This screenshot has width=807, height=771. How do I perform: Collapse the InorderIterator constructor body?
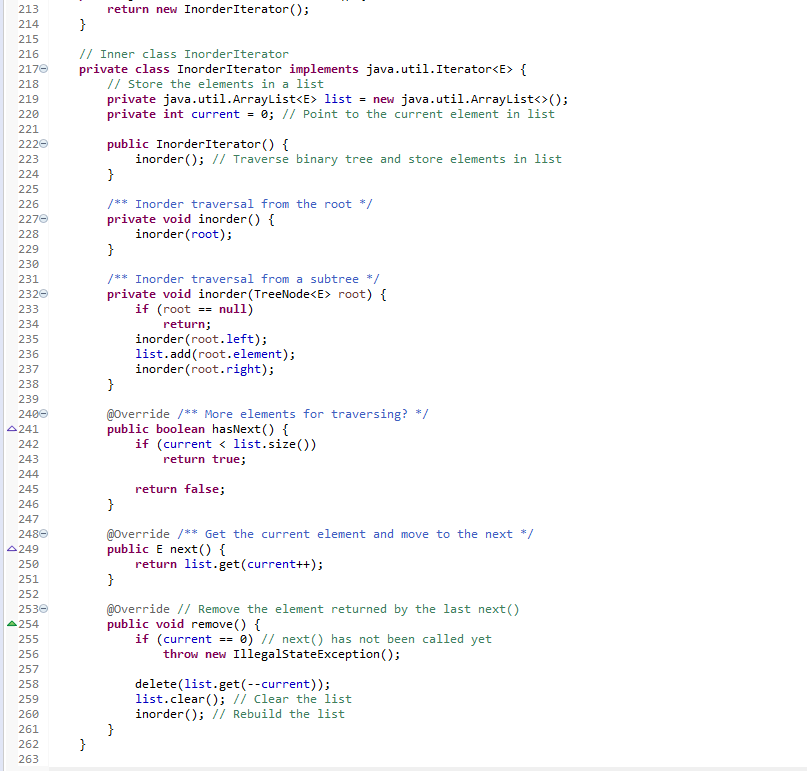44,143
